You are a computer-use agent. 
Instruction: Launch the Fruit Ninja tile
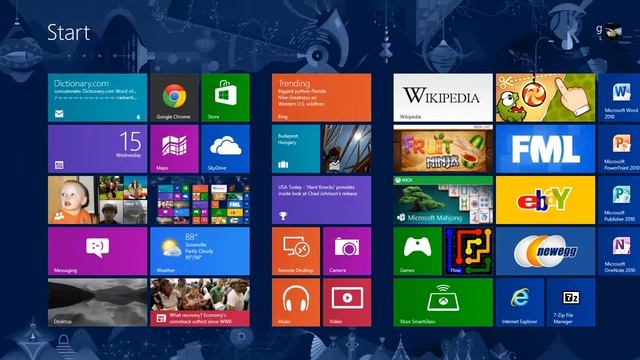pos(443,149)
